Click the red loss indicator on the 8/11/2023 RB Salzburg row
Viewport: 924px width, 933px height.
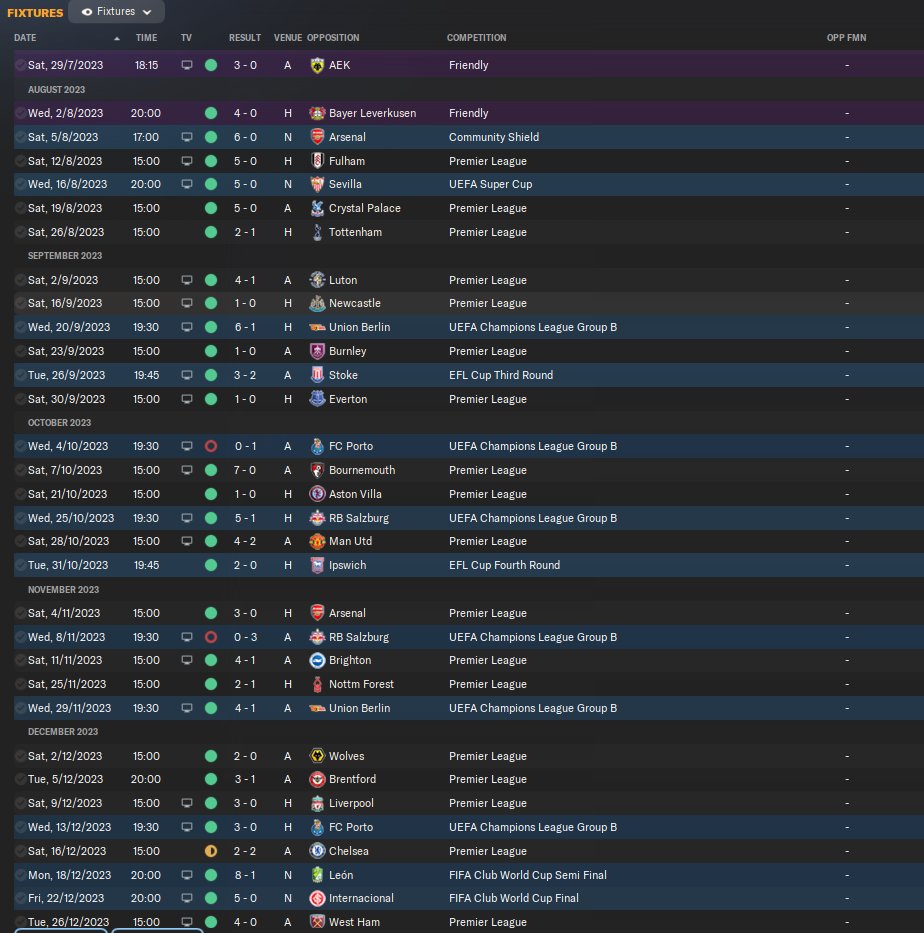pos(211,637)
